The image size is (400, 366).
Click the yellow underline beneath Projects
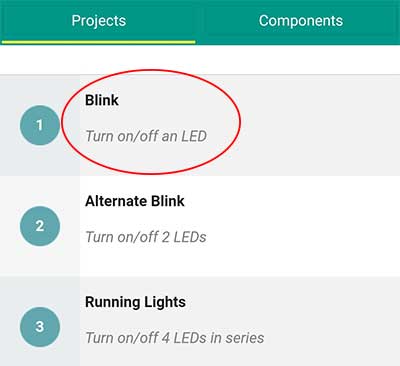click(x=99, y=42)
